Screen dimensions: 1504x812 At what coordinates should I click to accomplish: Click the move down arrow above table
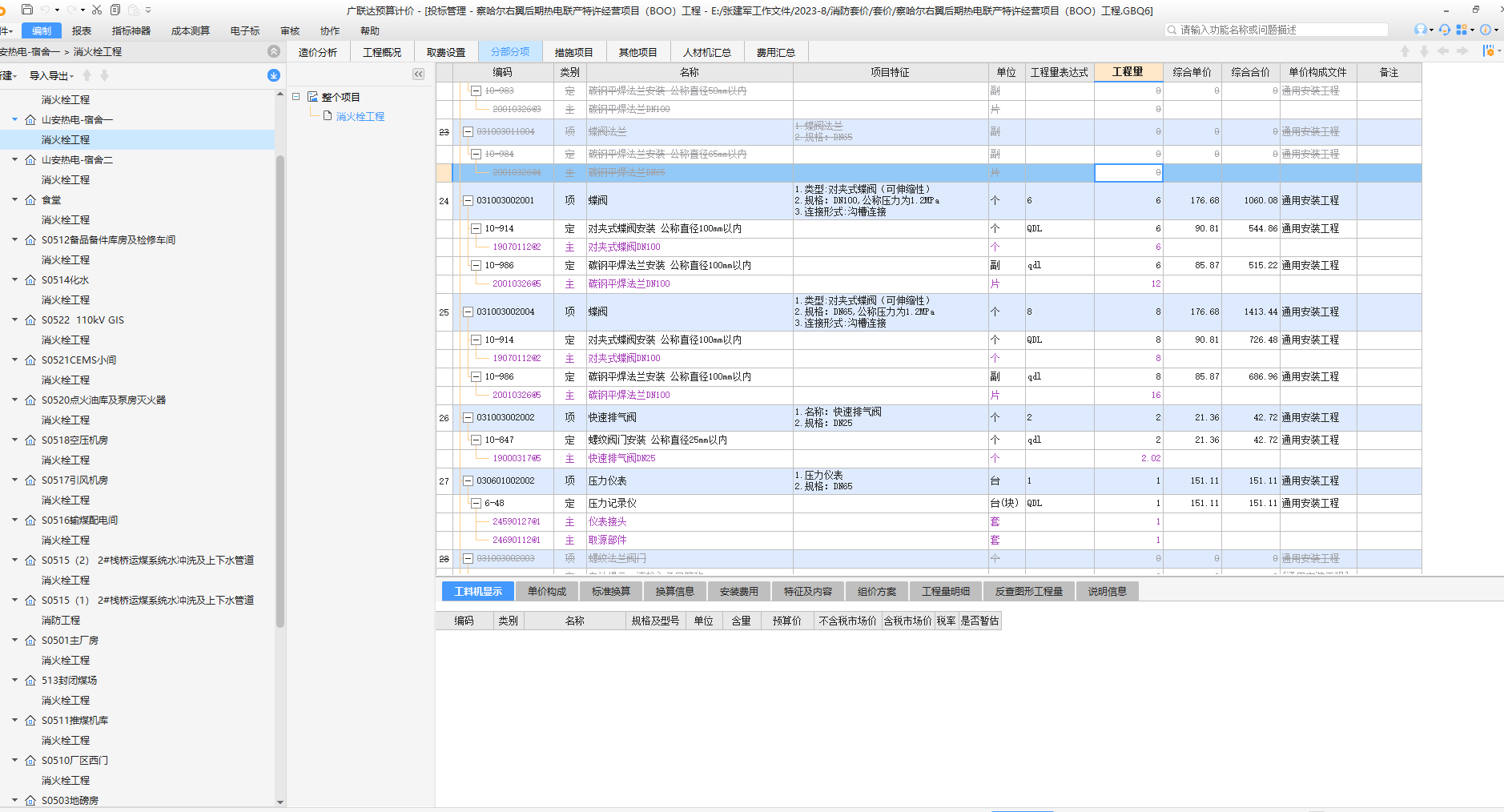pos(1424,51)
